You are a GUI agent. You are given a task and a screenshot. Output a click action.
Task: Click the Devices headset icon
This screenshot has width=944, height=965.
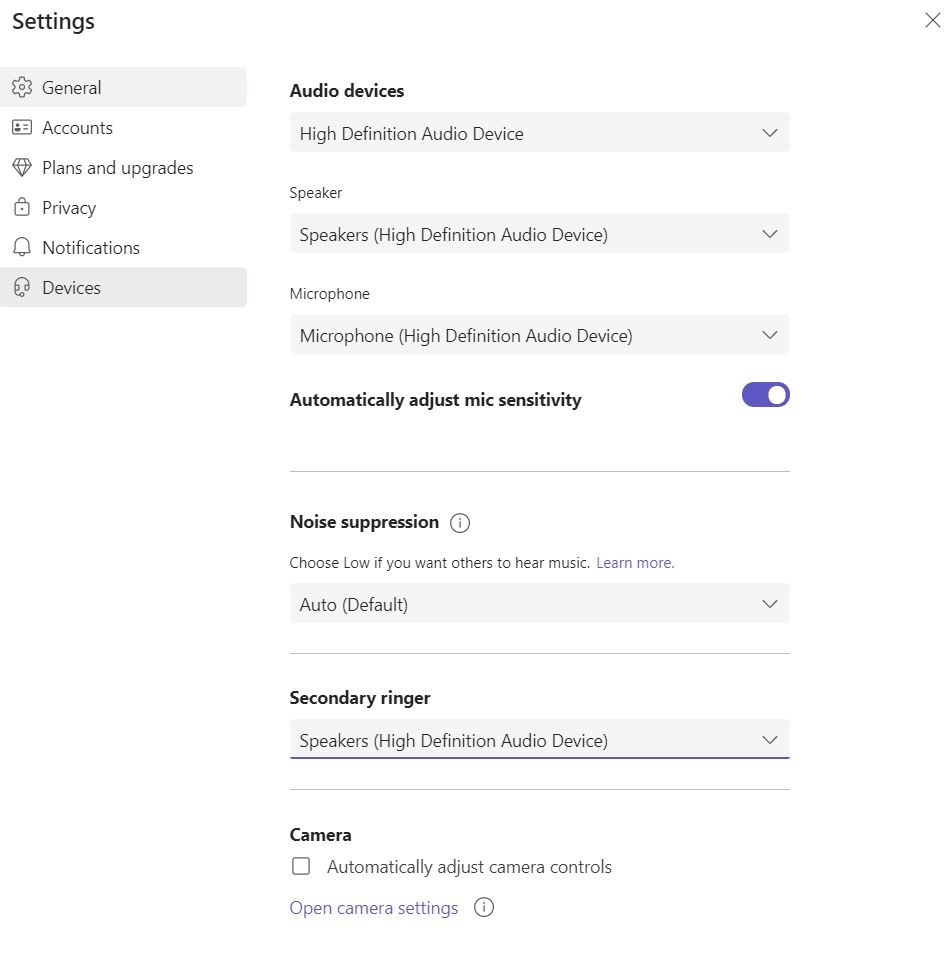coord(22,287)
